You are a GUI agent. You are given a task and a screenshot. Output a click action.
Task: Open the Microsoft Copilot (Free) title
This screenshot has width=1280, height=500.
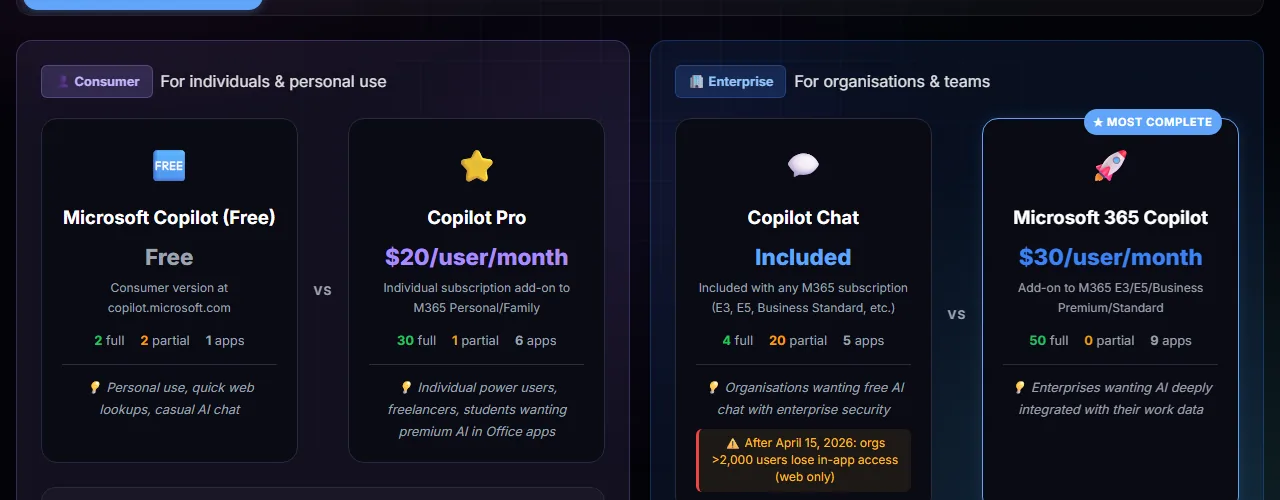pos(169,217)
